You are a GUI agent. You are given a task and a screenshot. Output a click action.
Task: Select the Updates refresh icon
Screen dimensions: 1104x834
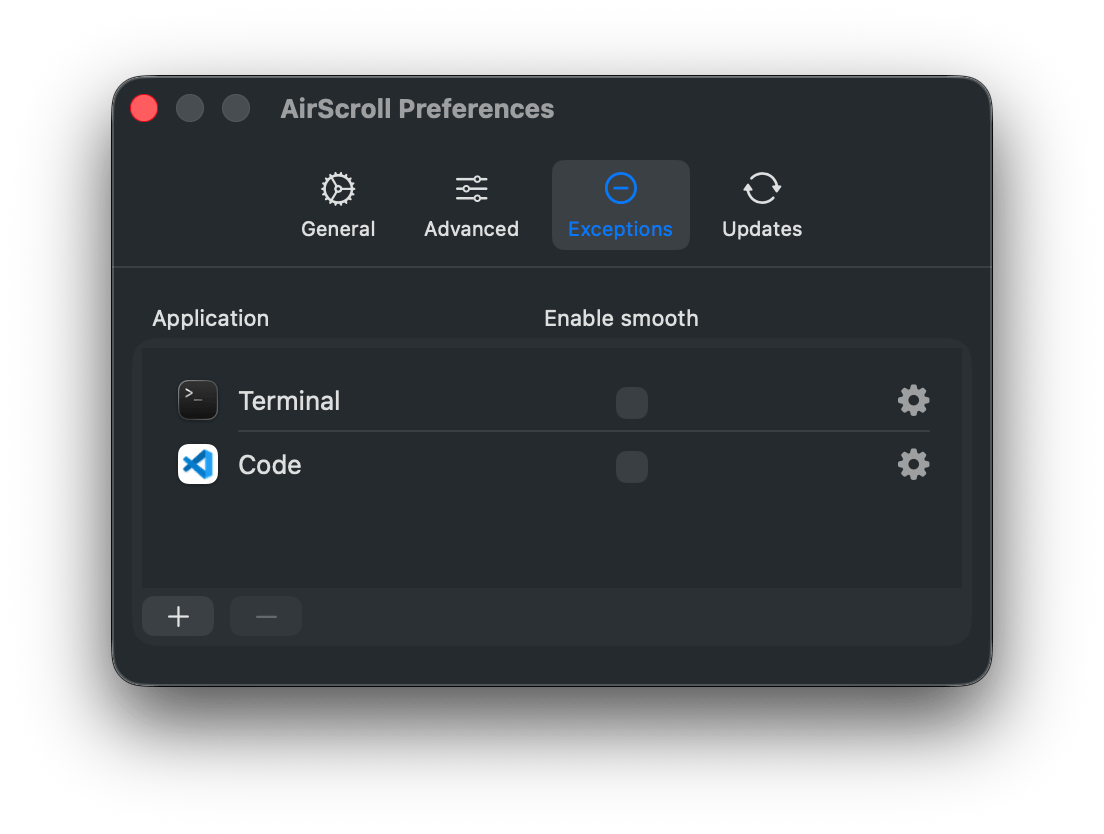click(761, 188)
